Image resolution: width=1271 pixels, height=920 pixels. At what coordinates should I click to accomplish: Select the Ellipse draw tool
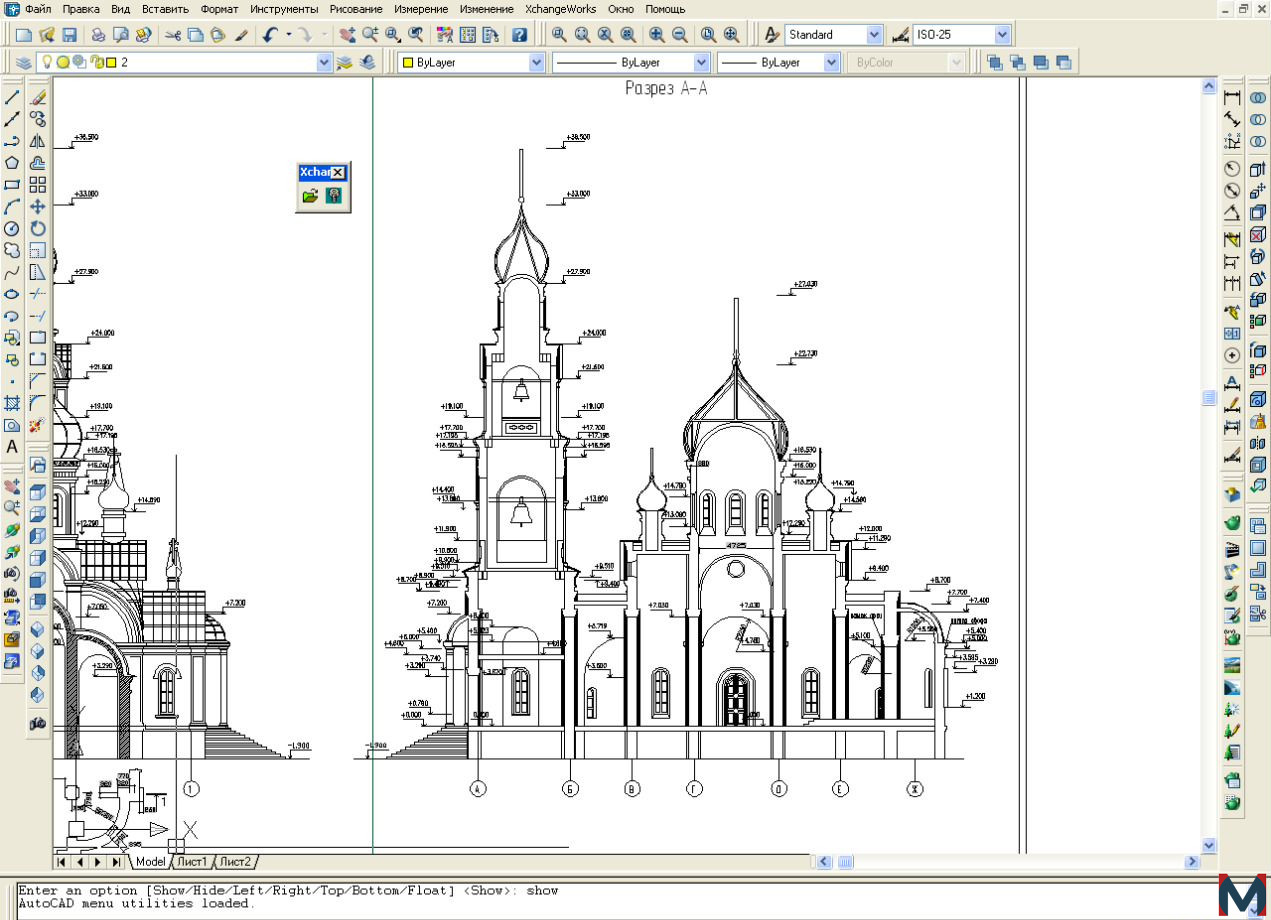pos(12,294)
